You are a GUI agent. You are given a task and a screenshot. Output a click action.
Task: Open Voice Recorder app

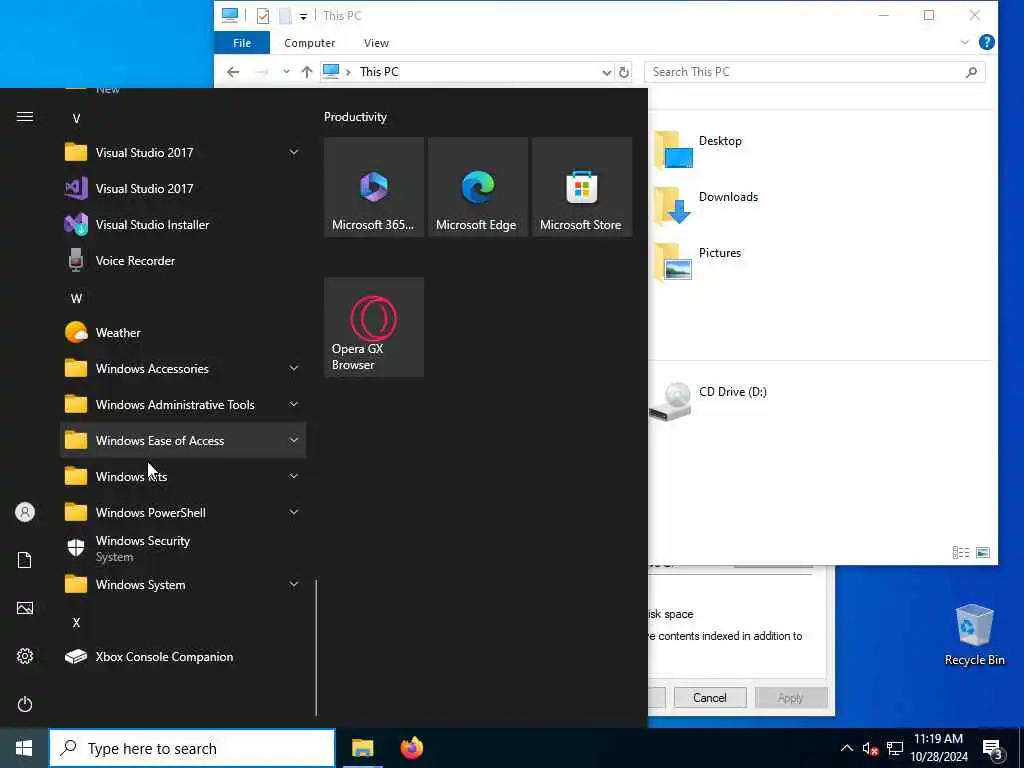point(183,261)
